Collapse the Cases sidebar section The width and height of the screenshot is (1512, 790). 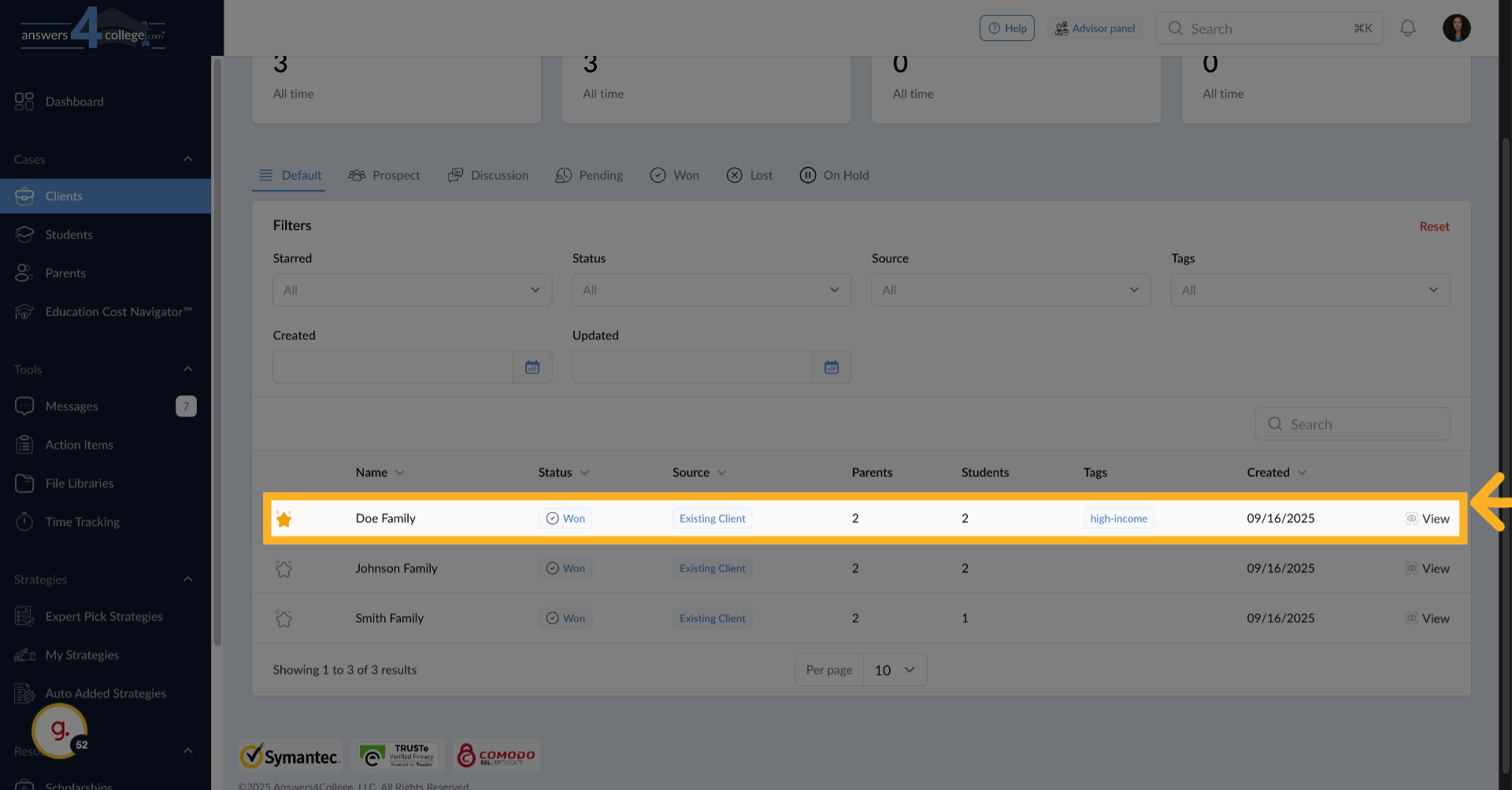[187, 159]
